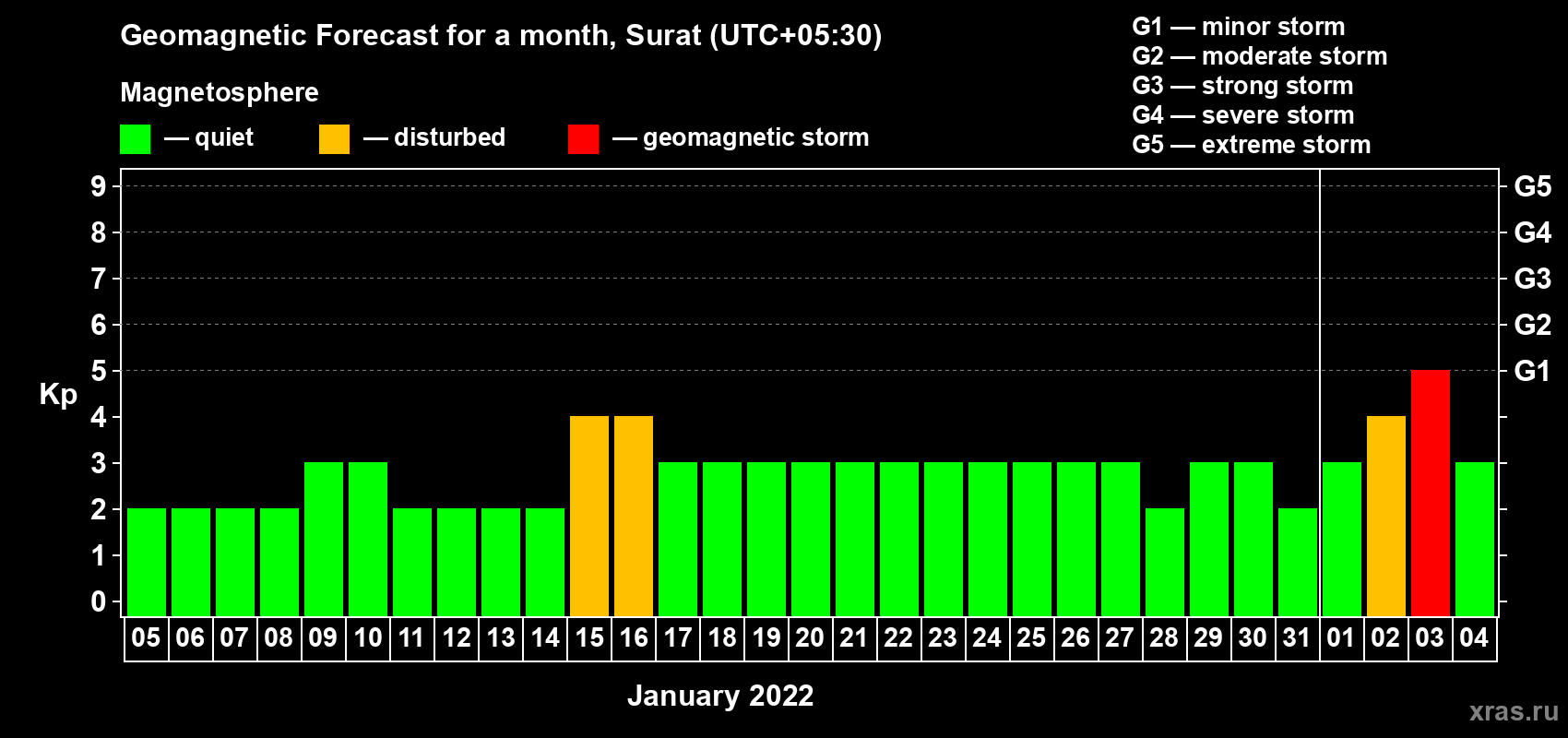Screen dimensions: 1568x738
Task: Click the "January 2022" month label
Action: pos(720,696)
